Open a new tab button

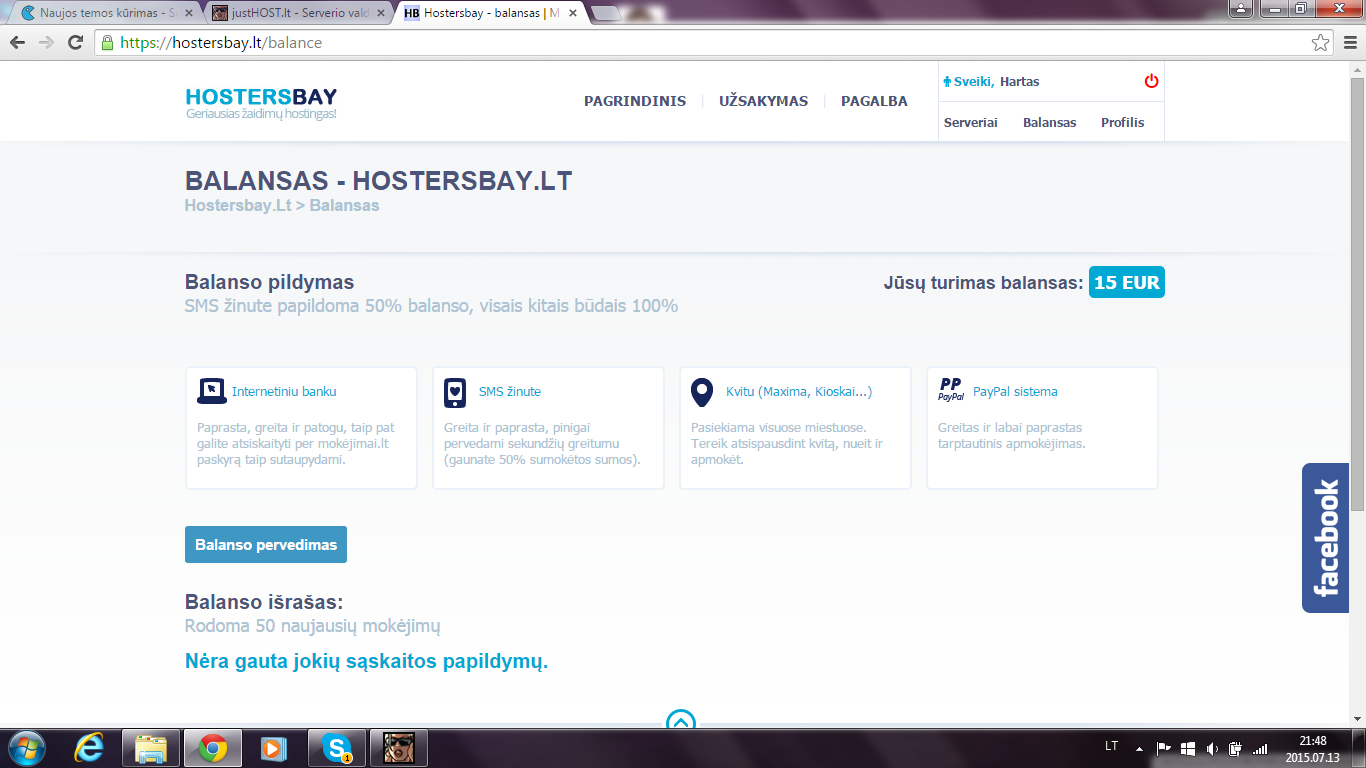[x=604, y=14]
